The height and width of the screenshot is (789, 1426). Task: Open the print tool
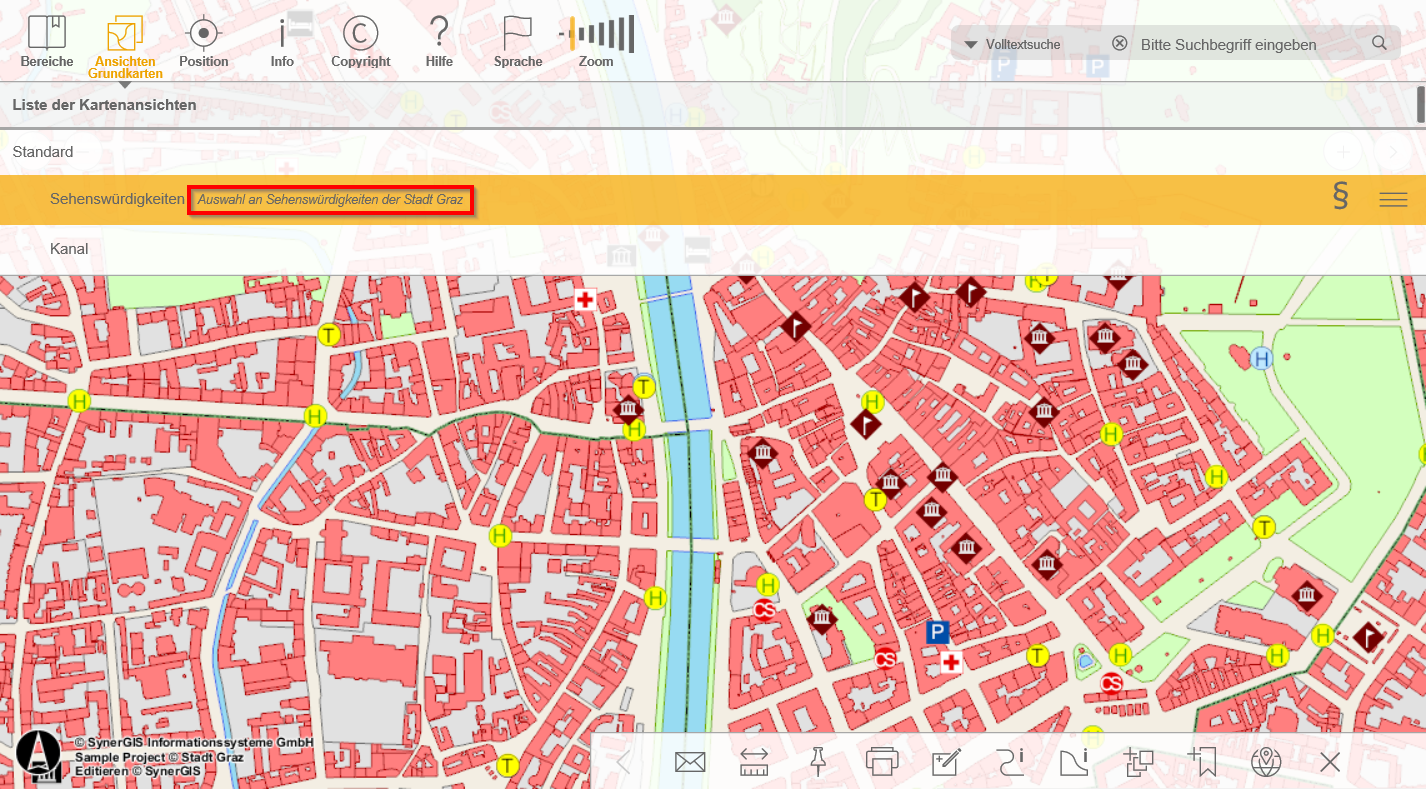(x=881, y=761)
